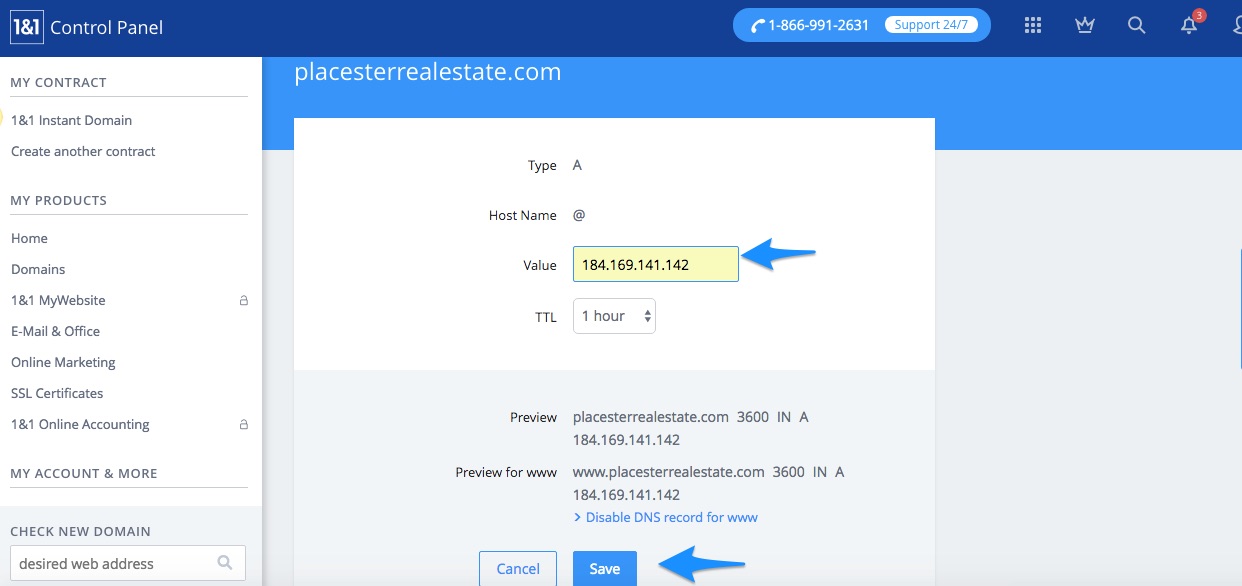Open the TTL dropdown

614,316
